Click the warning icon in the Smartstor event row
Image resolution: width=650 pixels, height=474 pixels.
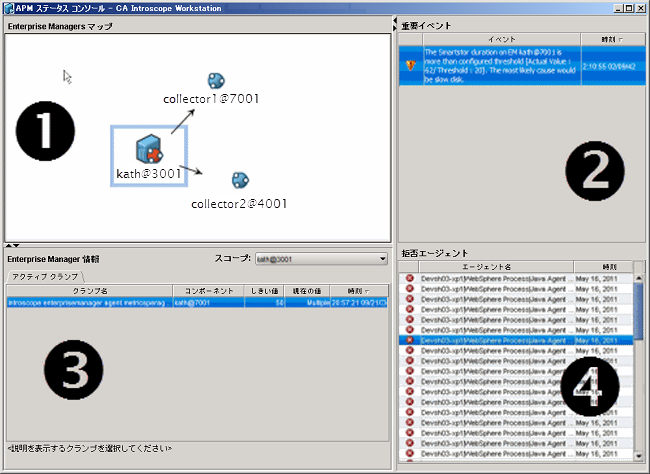(x=410, y=66)
